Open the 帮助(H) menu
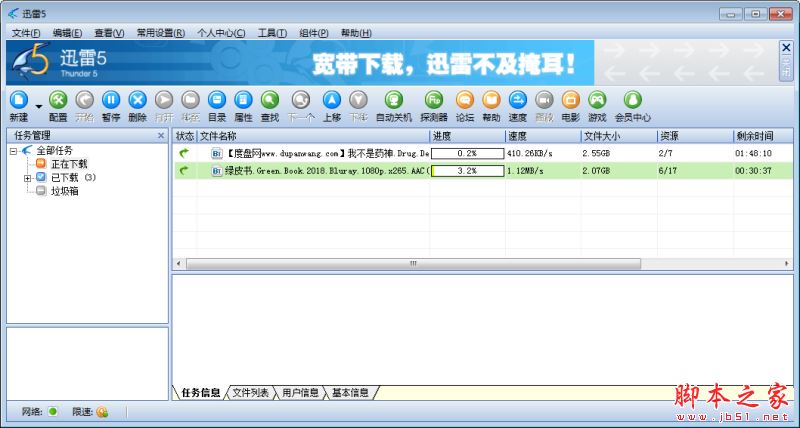The image size is (800, 428). point(356,33)
